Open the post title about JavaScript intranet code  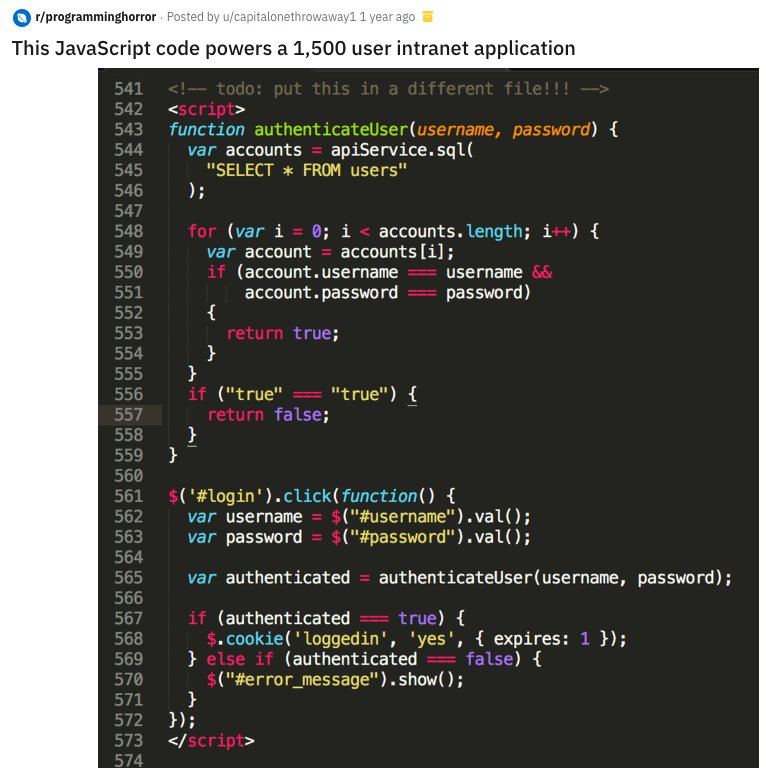[293, 48]
